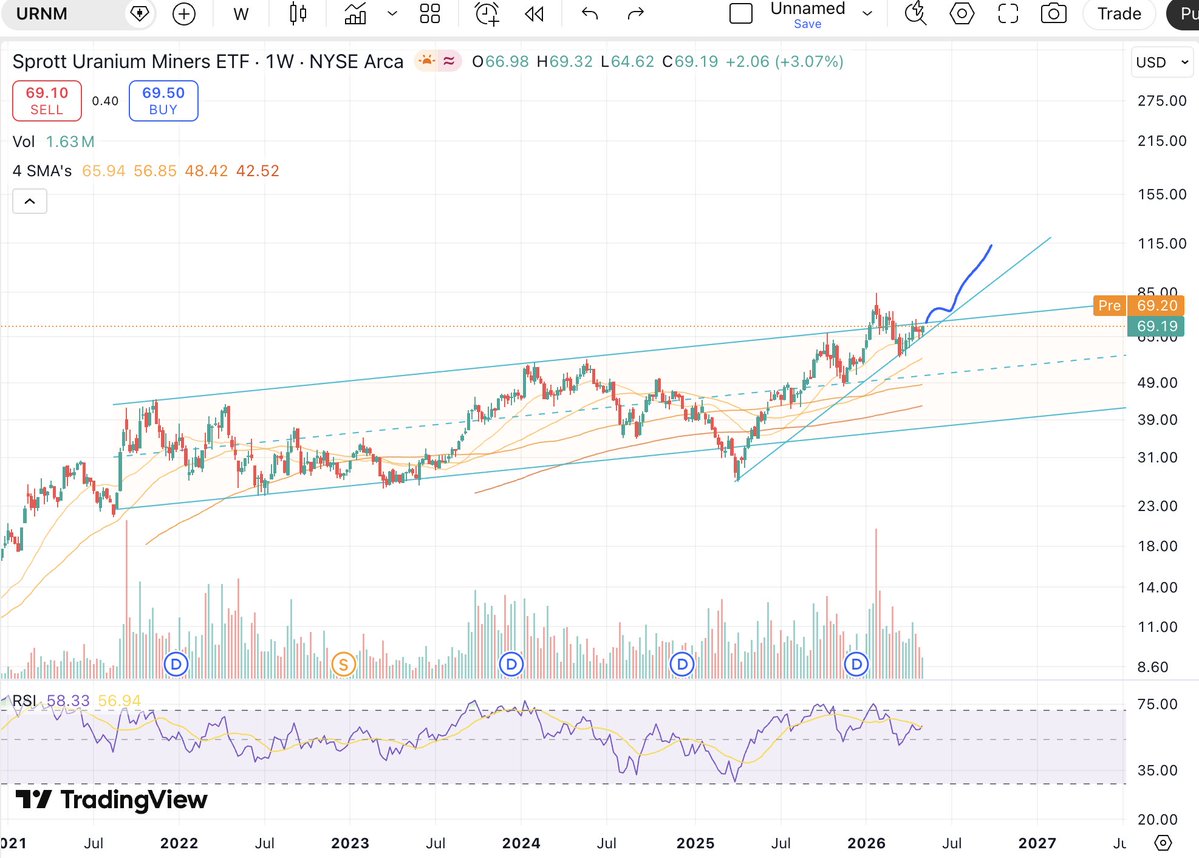Click the 2026 label on time axis
Image resolution: width=1199 pixels, height=858 pixels.
866,843
